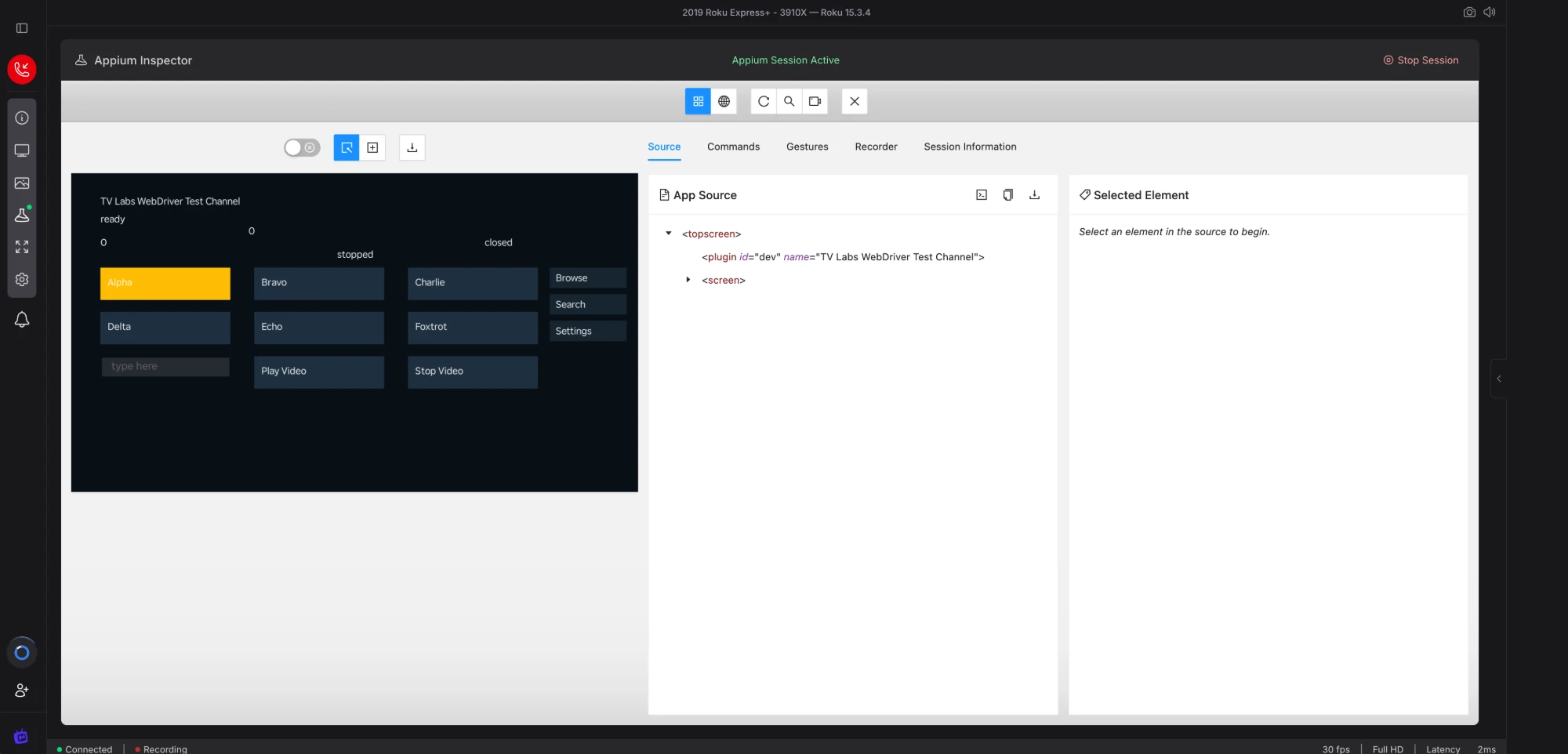Collapse the topscreen tree node
Viewport: 1568px width, 754px height.
tap(669, 234)
